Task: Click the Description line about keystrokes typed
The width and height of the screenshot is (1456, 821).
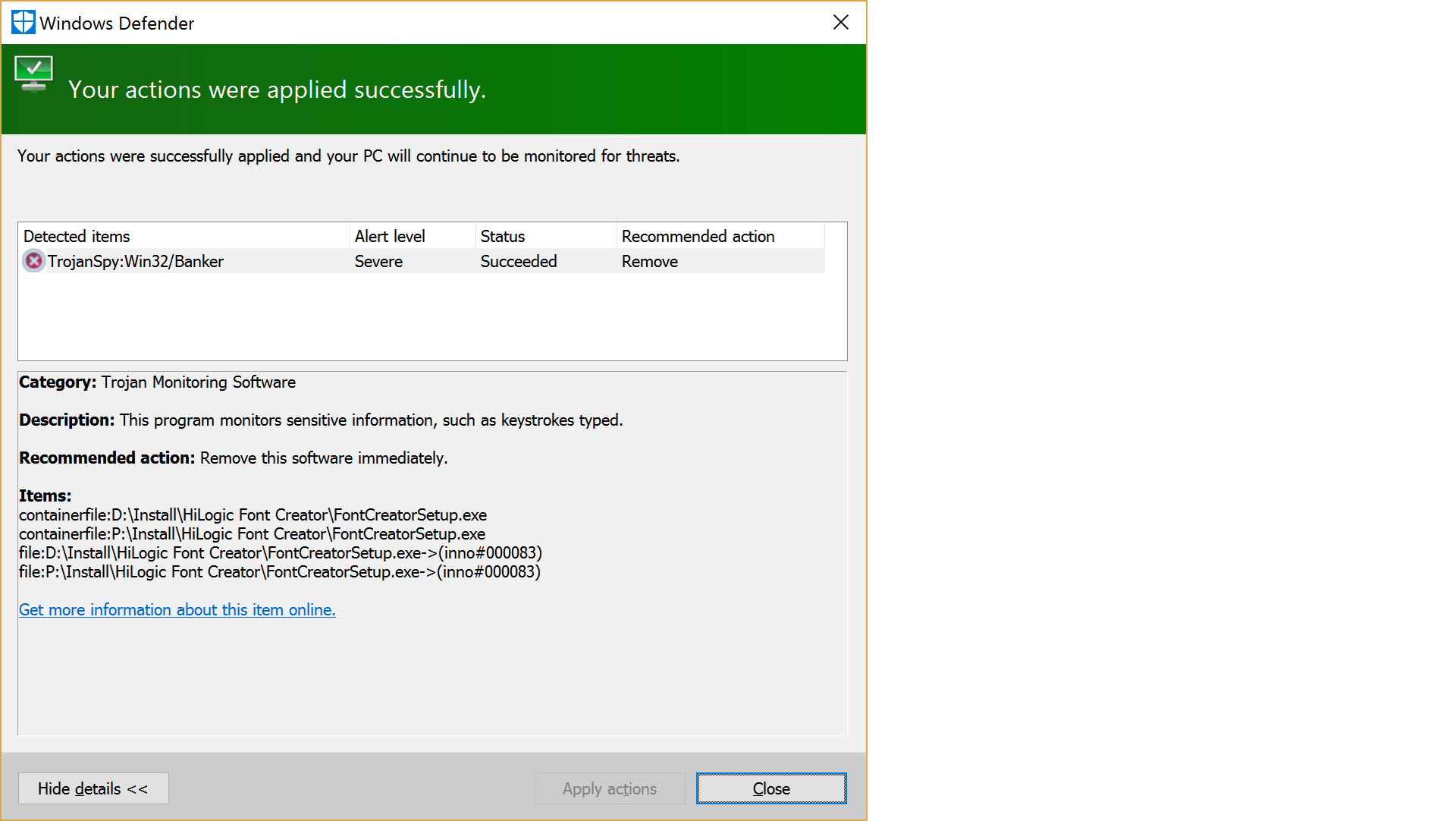Action: (x=321, y=420)
